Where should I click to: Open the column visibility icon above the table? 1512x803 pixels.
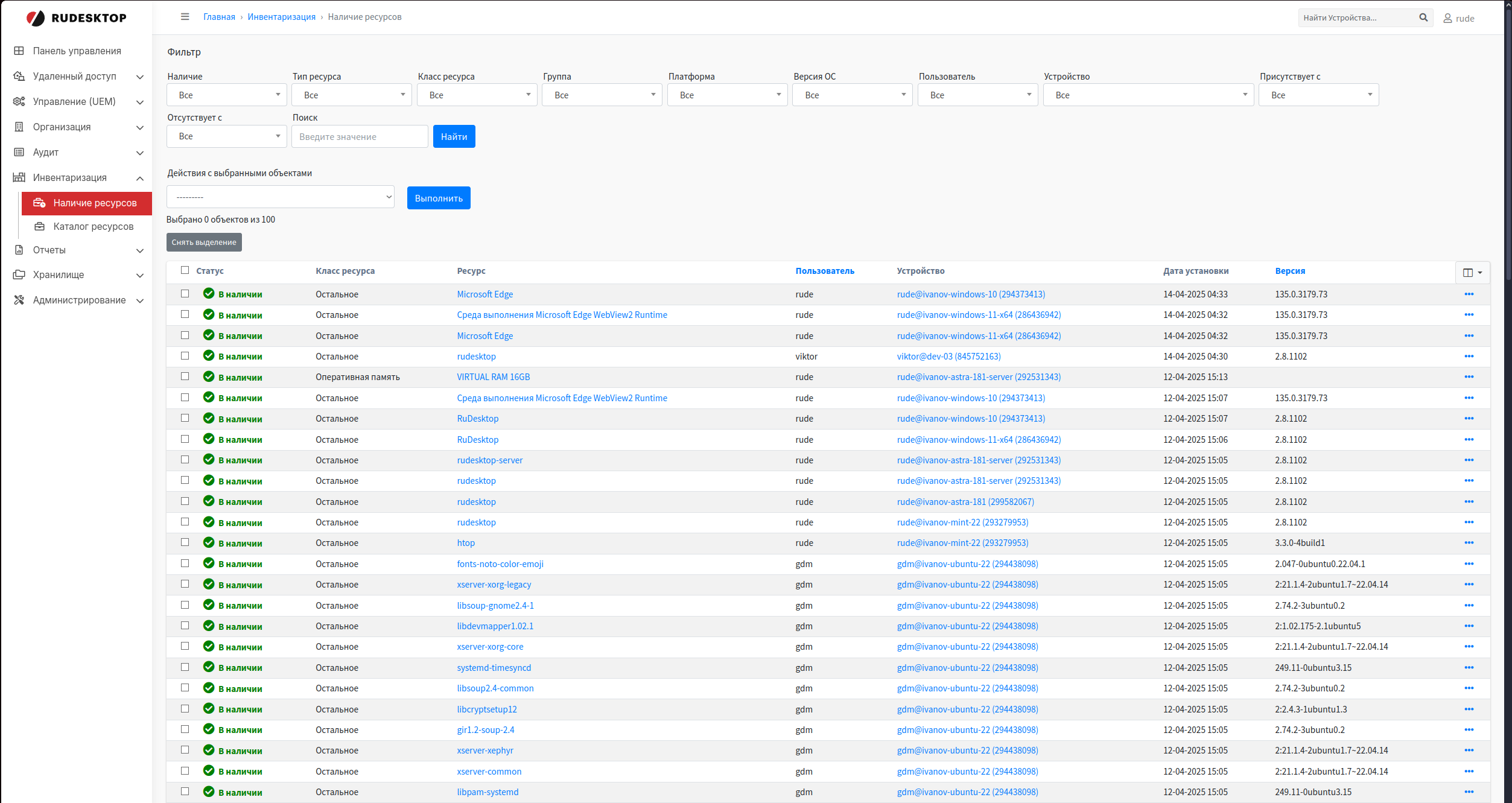pos(1469,272)
